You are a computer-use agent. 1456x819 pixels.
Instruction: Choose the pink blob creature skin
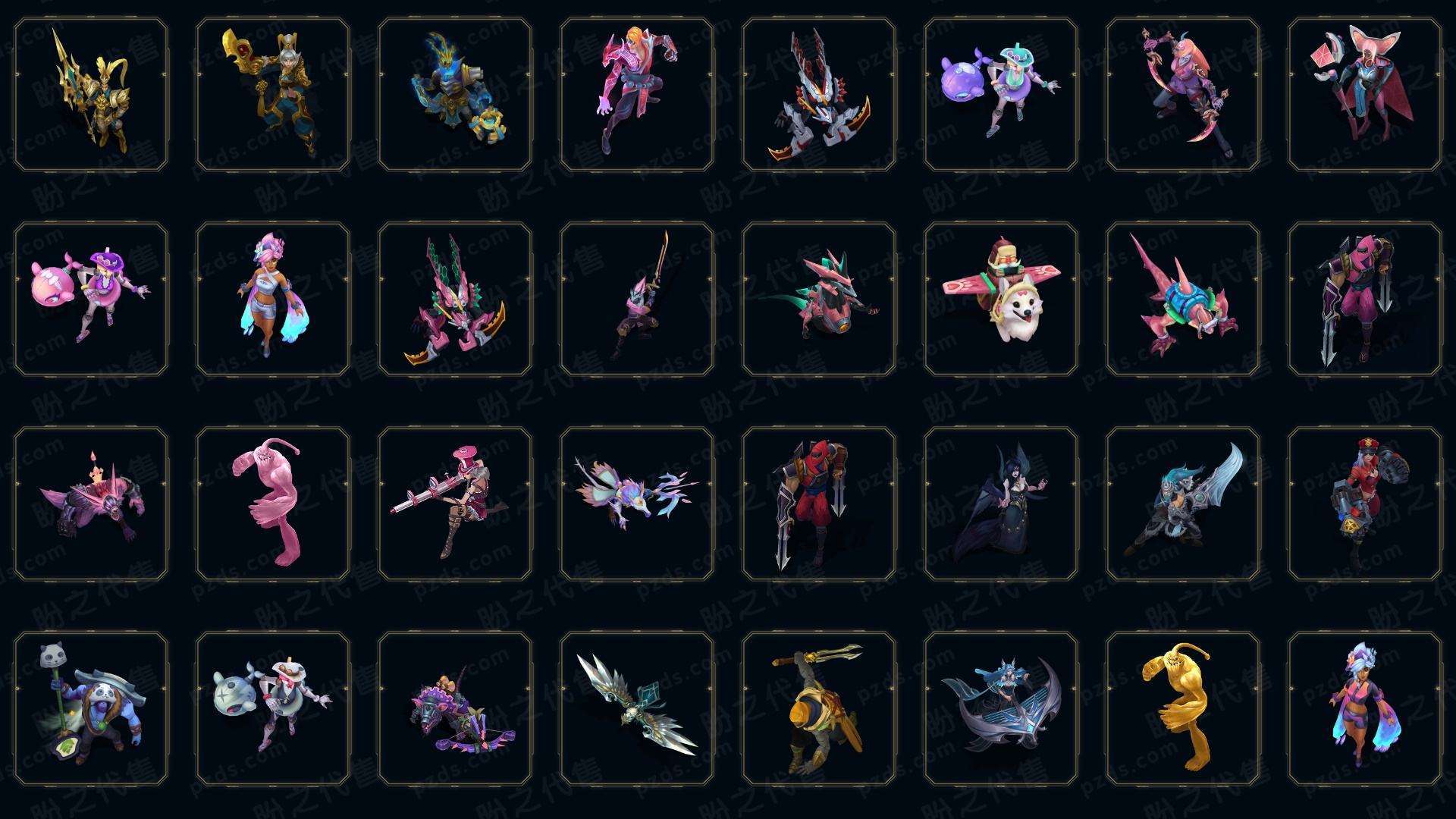point(273,504)
